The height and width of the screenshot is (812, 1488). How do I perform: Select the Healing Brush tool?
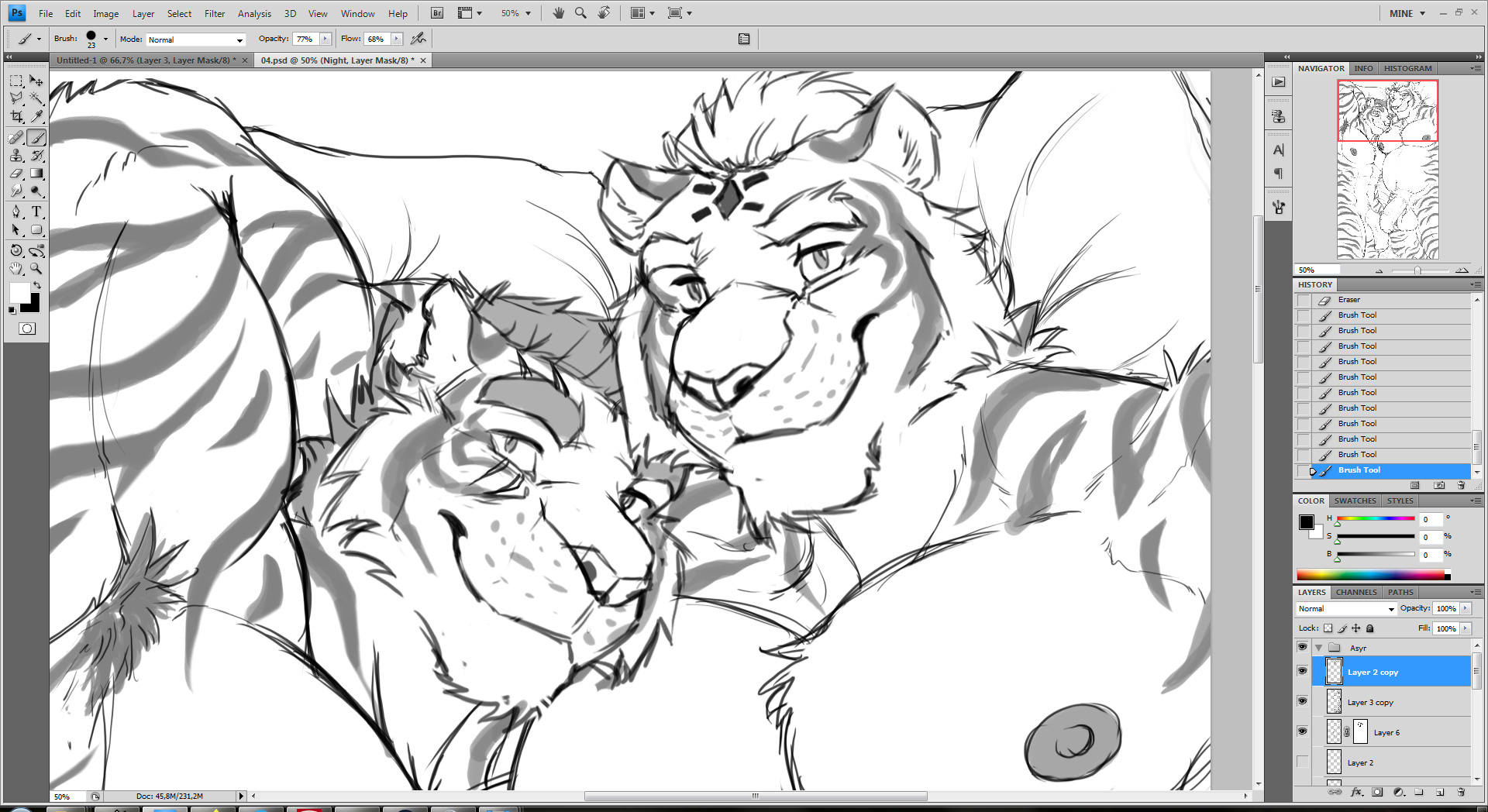[x=16, y=138]
